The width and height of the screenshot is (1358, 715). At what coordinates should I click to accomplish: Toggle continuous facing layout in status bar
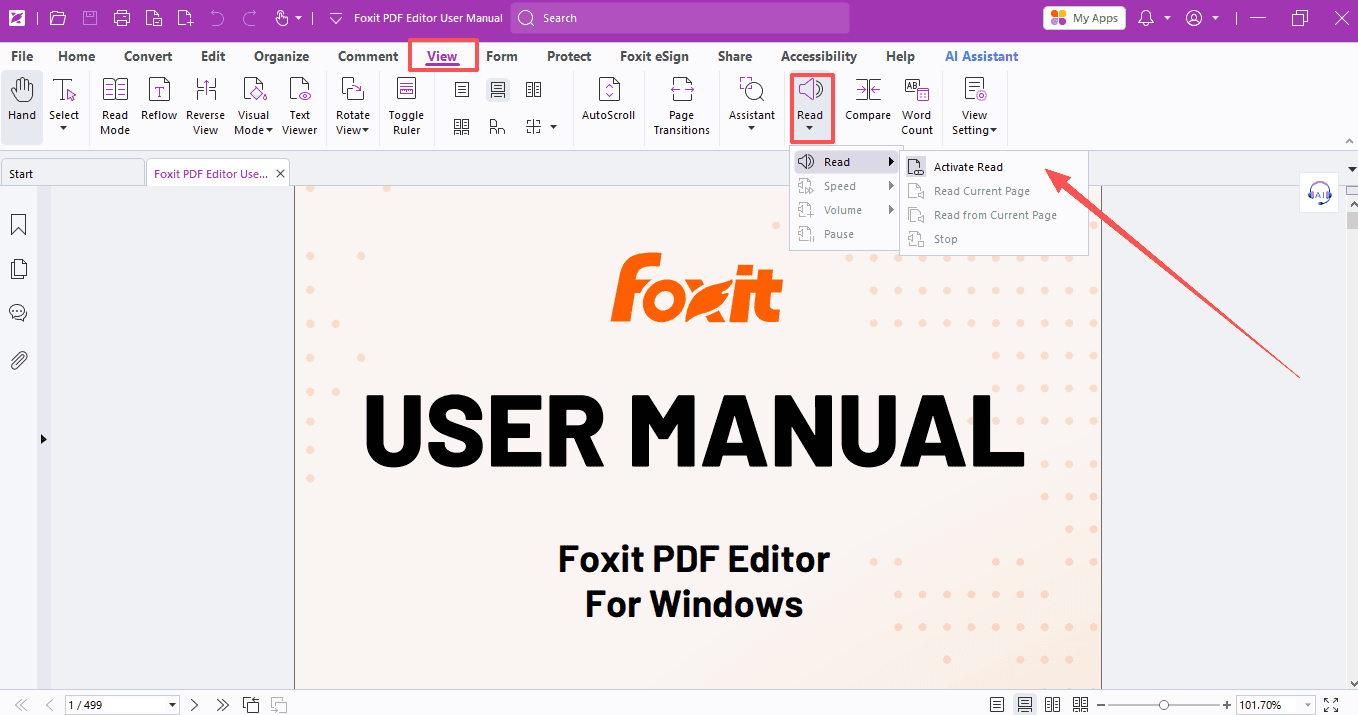click(1080, 705)
